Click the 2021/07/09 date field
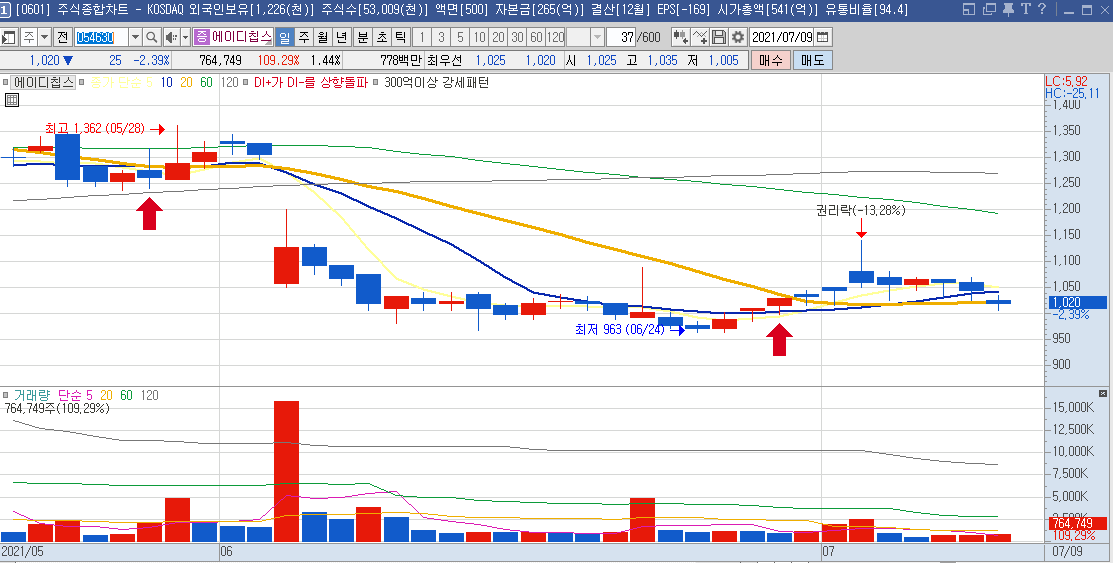 (x=782, y=37)
